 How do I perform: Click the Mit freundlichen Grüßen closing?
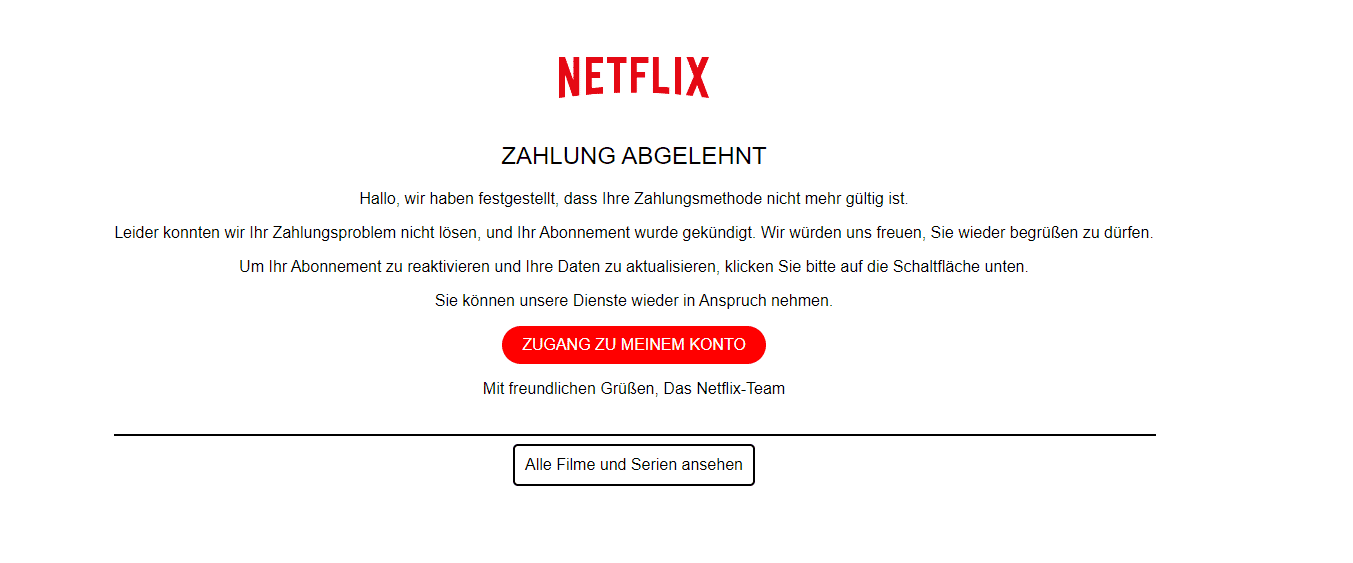point(571,389)
